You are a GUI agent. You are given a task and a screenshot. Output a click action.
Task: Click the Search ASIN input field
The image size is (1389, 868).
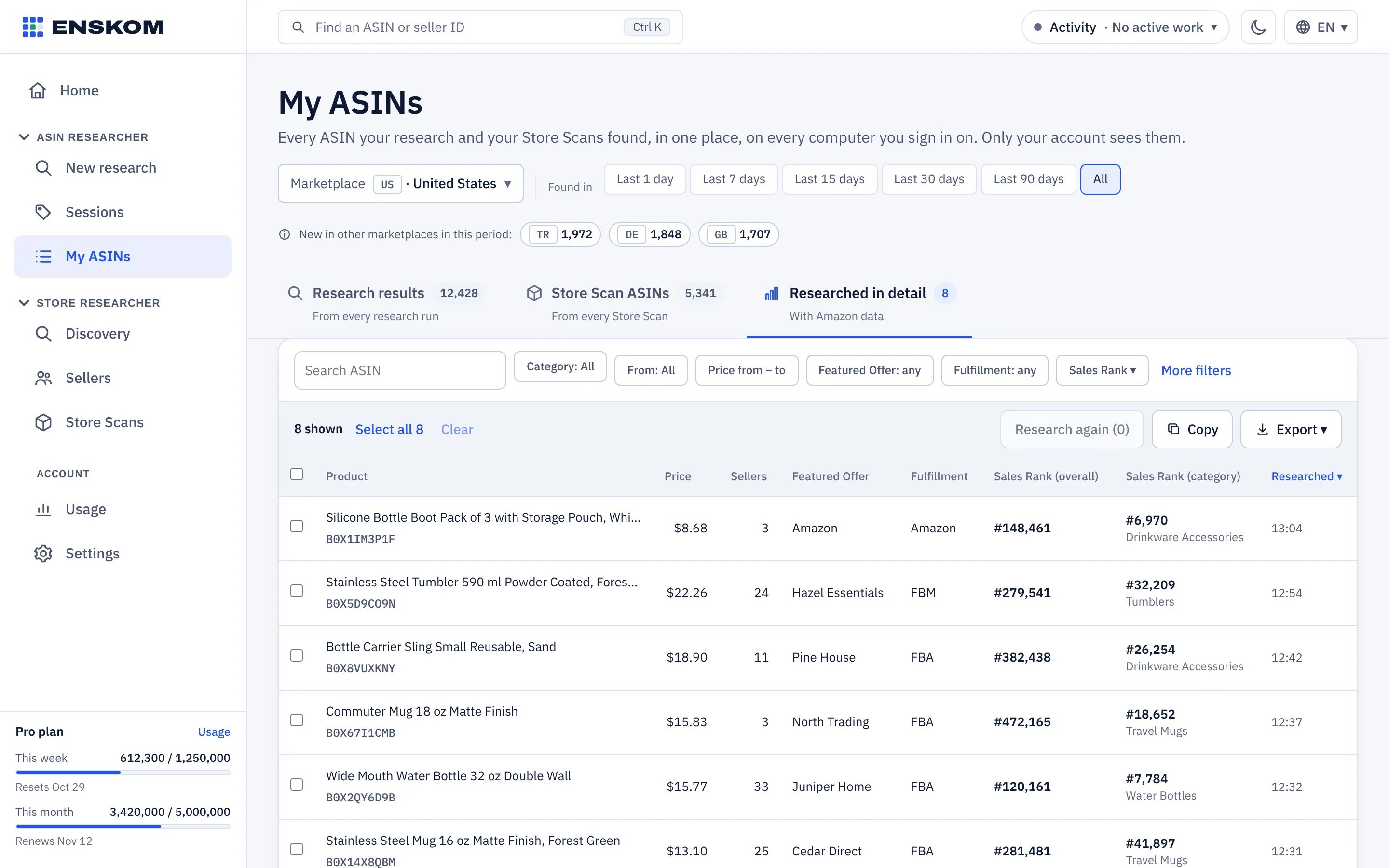tap(400, 371)
